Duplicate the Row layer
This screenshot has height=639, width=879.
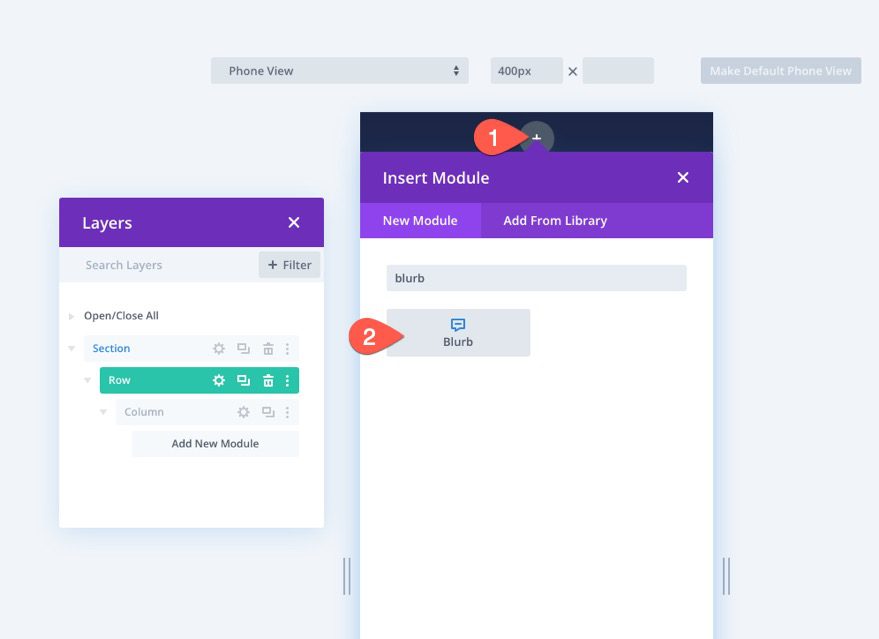pos(242,380)
